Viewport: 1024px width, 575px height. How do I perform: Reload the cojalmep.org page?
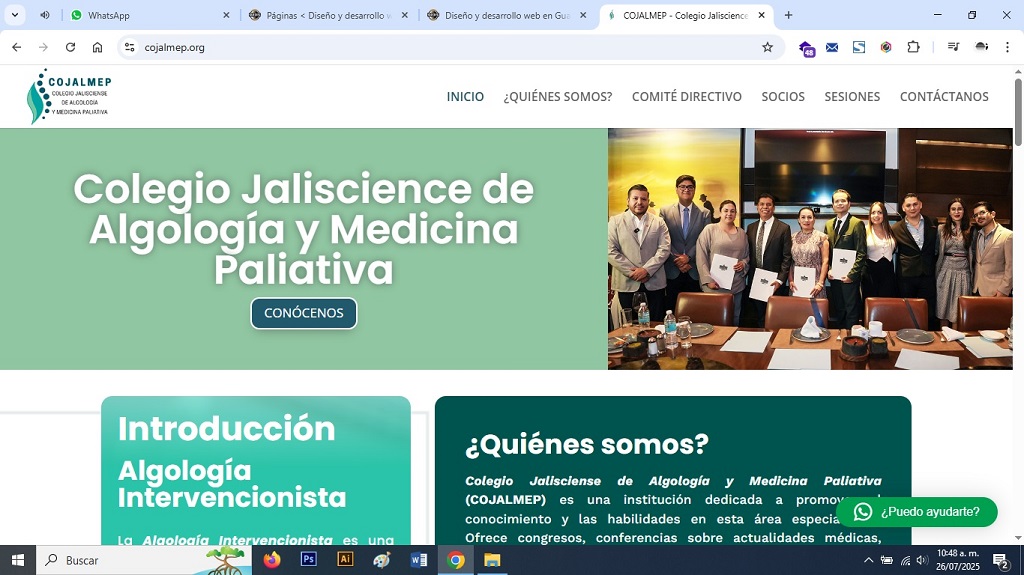click(70, 47)
